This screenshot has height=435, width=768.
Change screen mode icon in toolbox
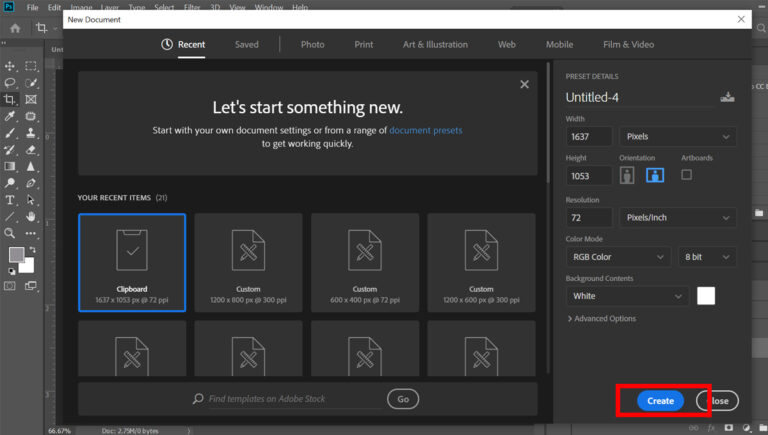pos(31,286)
